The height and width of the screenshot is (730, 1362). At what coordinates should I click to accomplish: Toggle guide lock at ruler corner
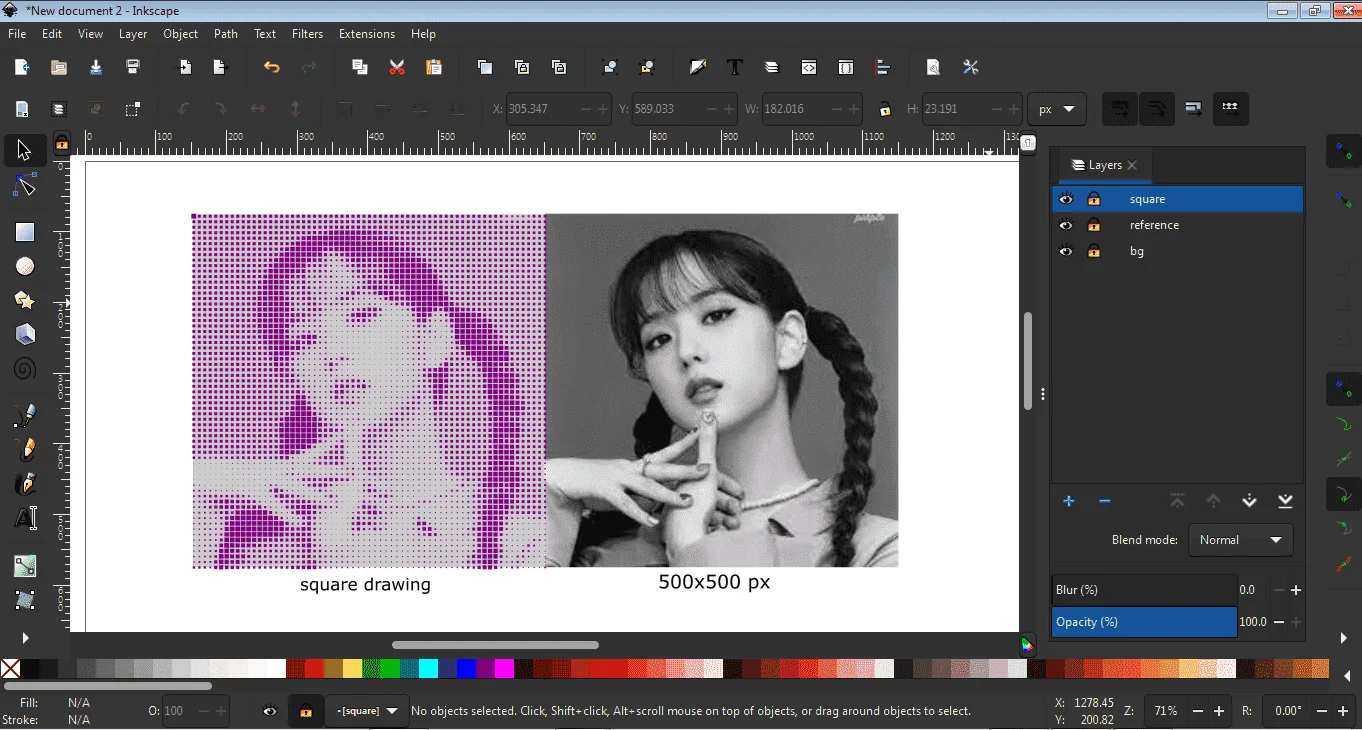[62, 144]
